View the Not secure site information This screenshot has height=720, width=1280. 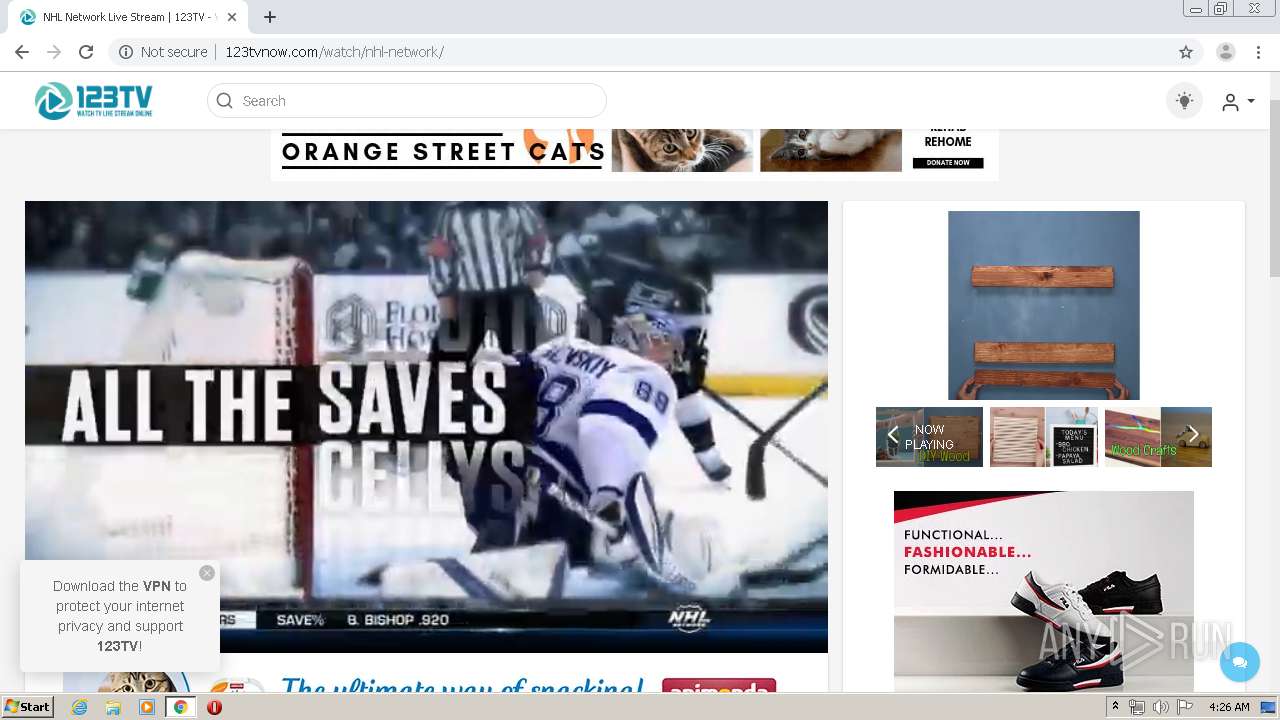(x=163, y=52)
